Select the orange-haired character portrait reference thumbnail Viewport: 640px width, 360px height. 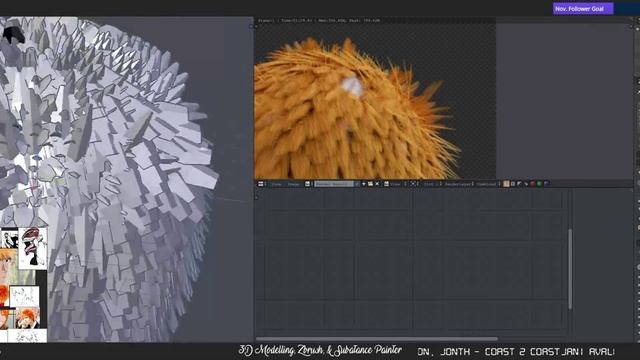pos(28,318)
